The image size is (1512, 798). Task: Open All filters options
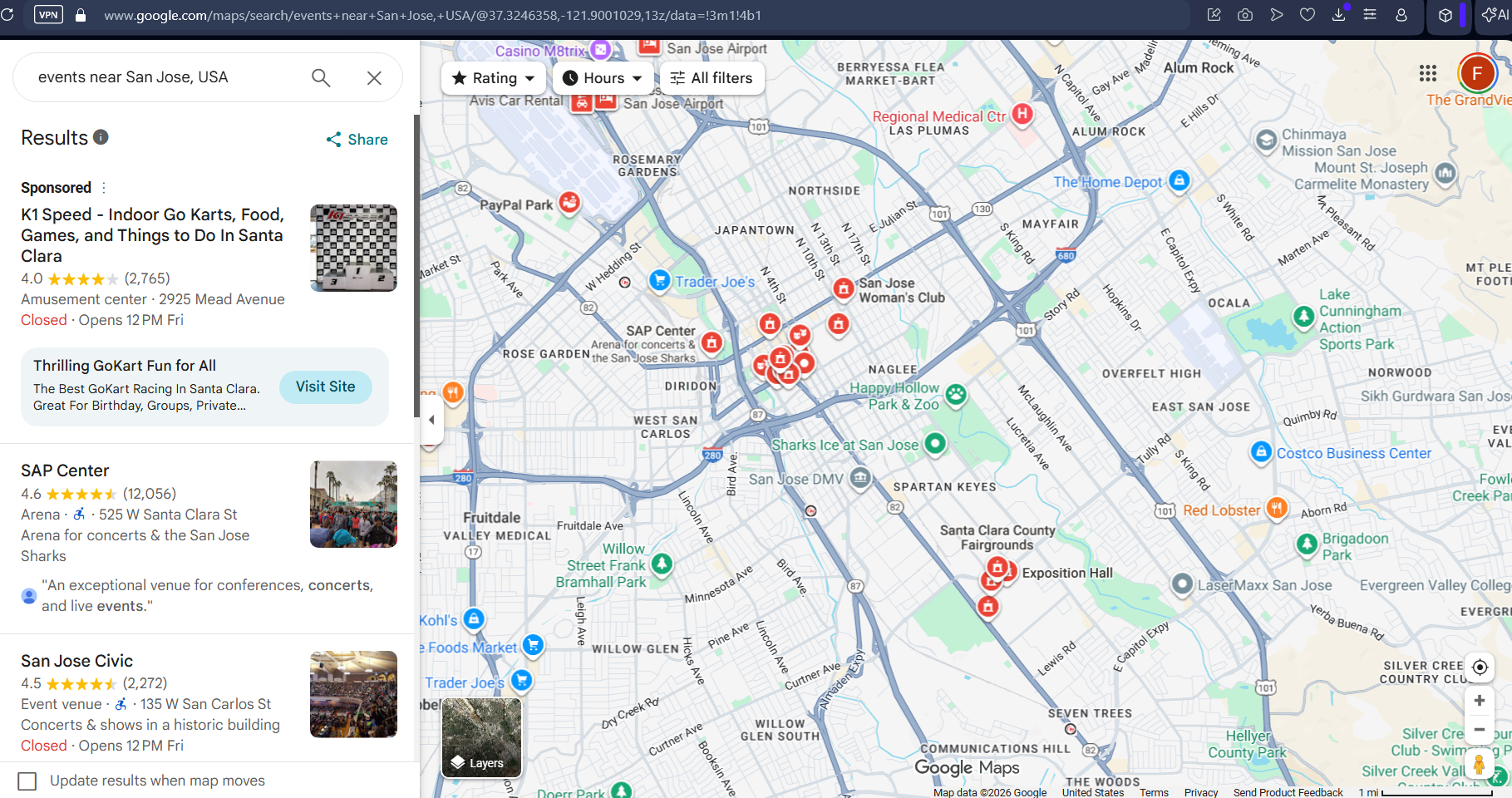click(x=712, y=77)
